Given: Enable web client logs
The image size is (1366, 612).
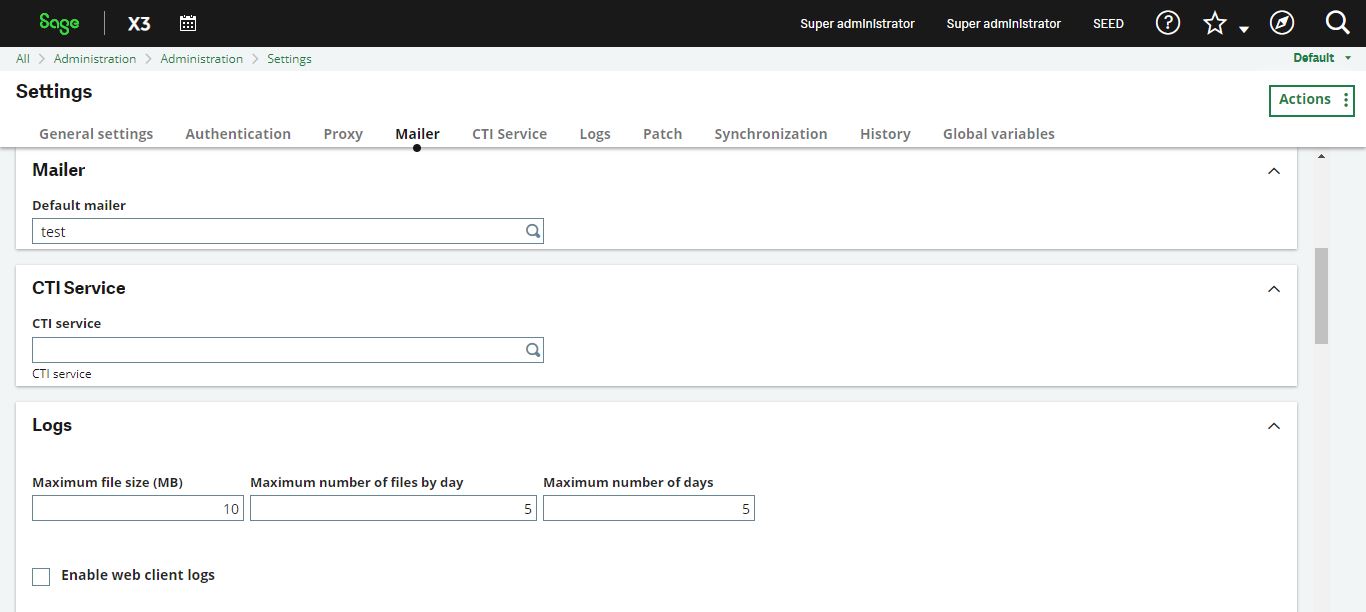Looking at the screenshot, I should tap(41, 576).
